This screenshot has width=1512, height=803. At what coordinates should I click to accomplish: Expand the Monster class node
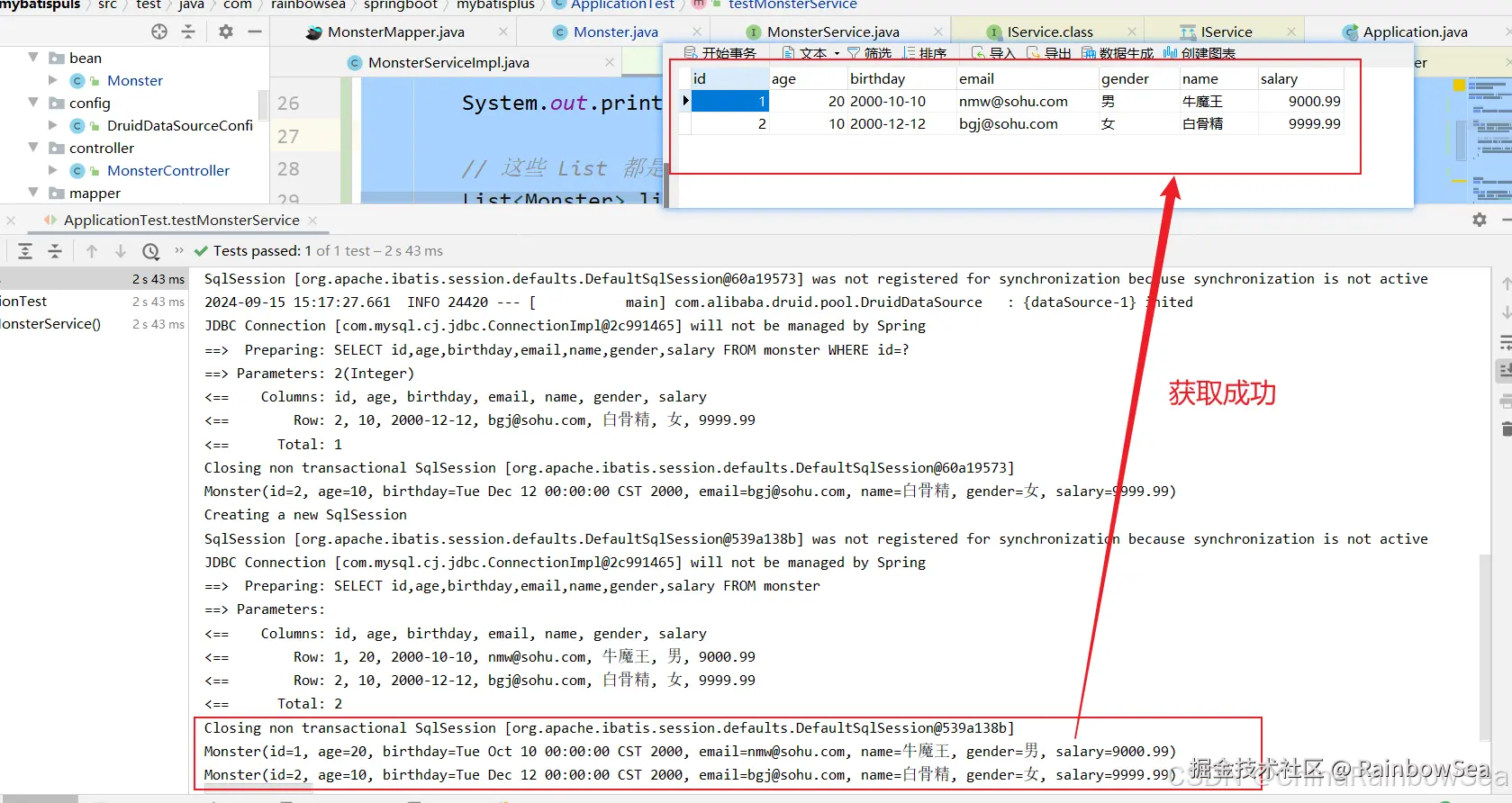coord(53,80)
